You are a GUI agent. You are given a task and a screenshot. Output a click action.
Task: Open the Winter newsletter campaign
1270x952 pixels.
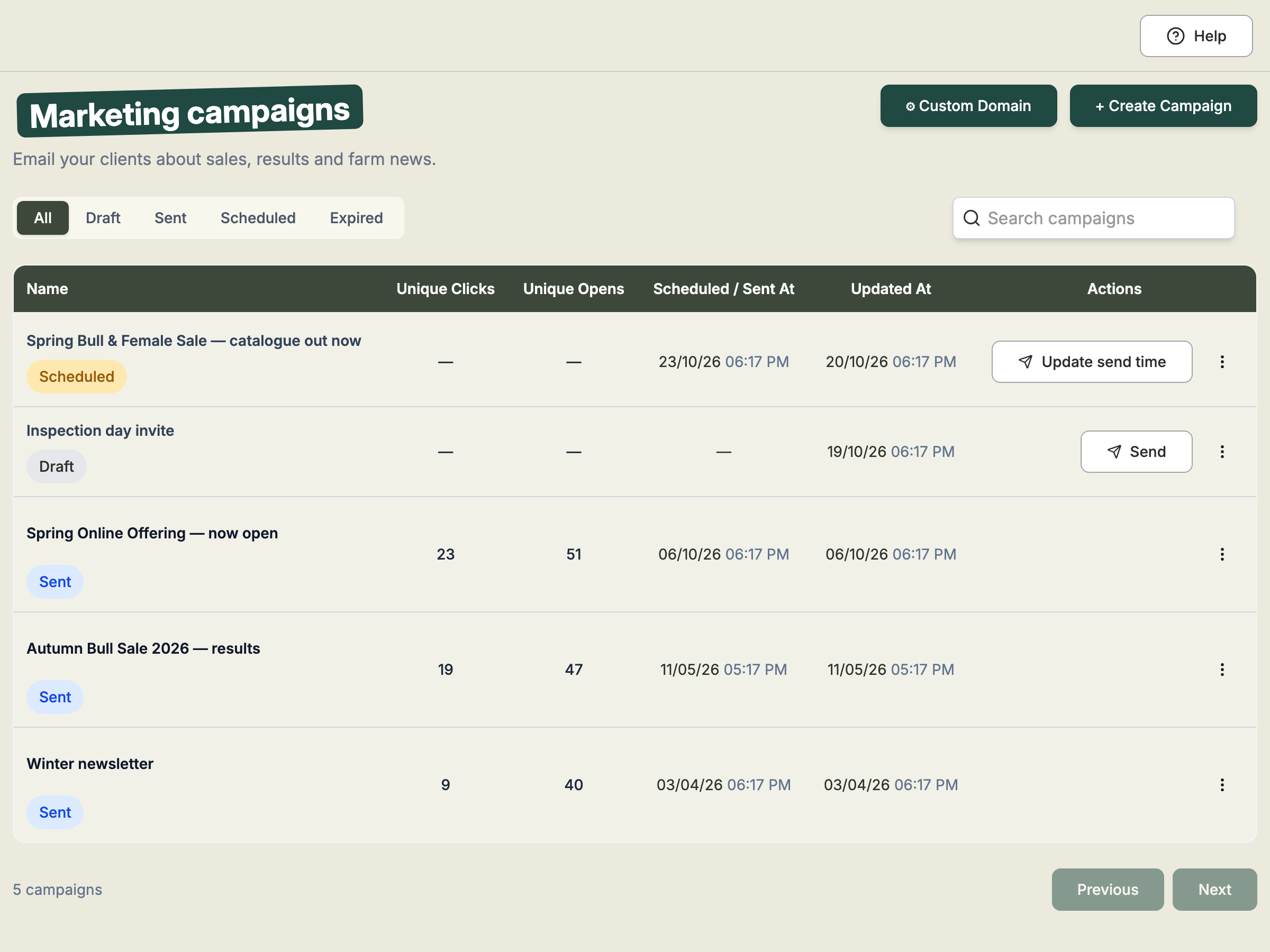(x=89, y=764)
